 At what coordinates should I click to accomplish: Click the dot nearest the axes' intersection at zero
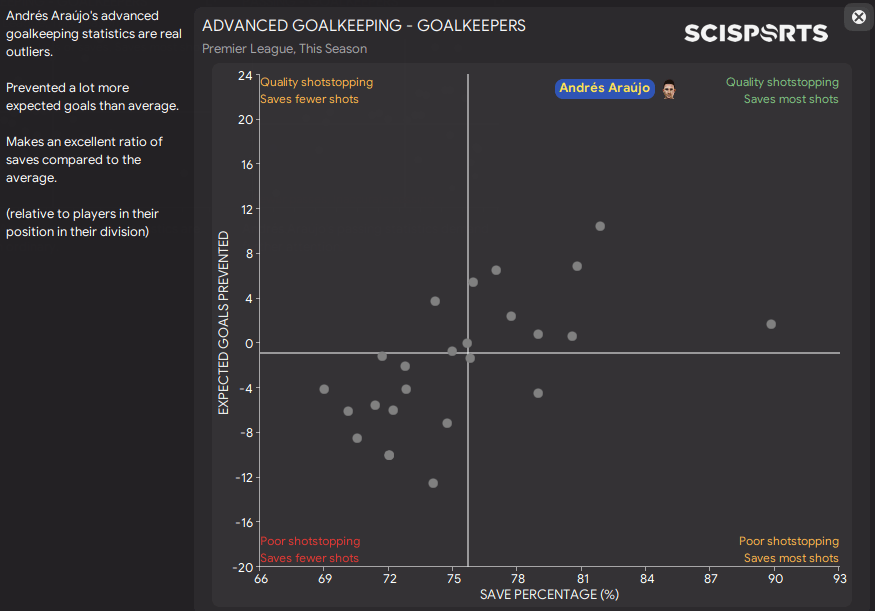point(467,344)
